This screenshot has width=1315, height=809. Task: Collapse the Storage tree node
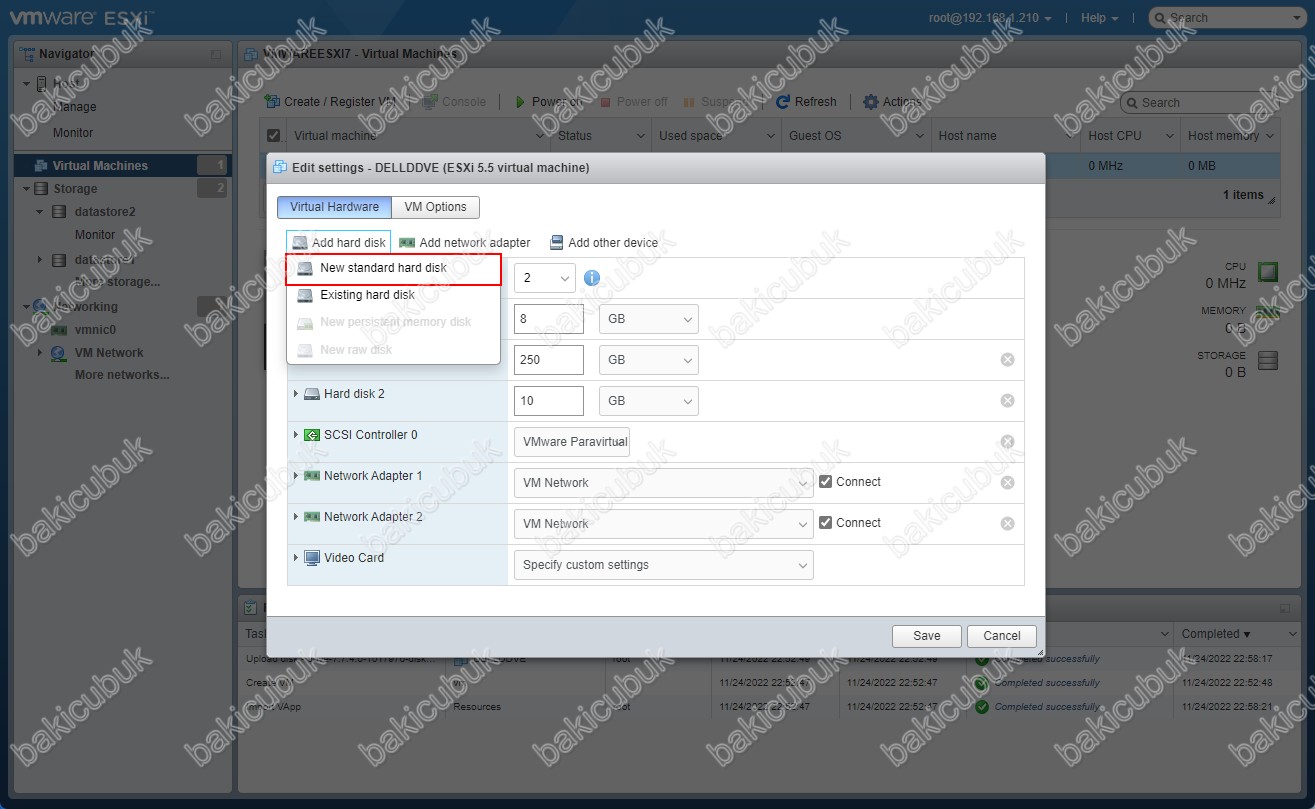(x=26, y=188)
